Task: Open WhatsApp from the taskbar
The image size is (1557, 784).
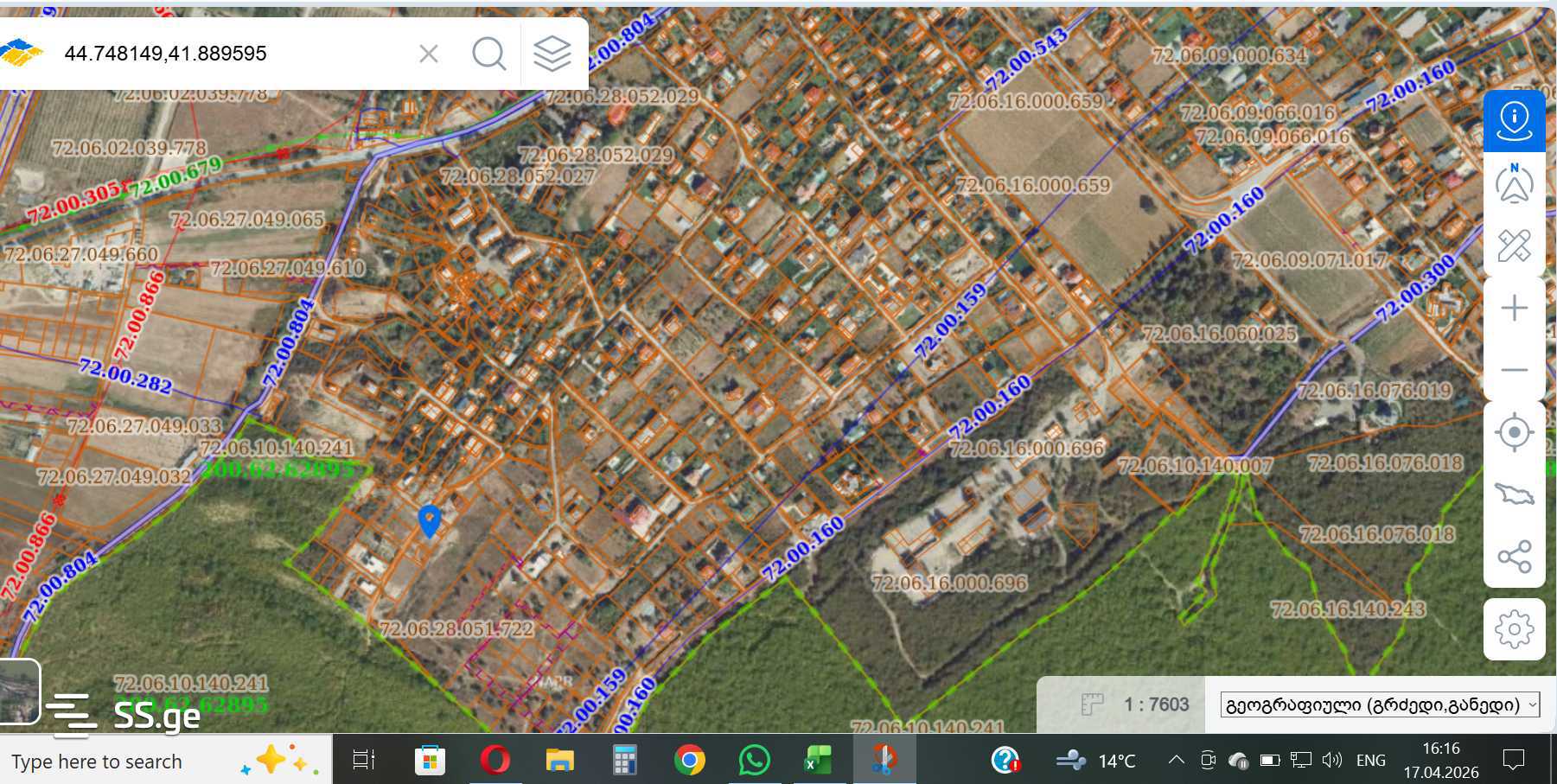Action: [754, 760]
